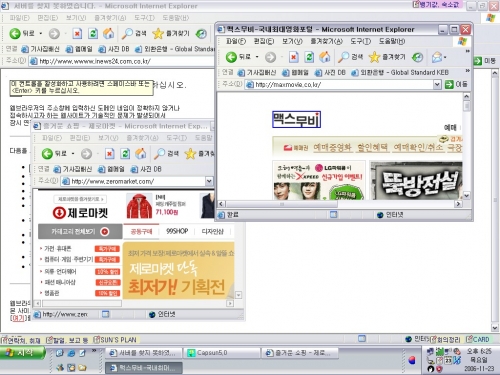Click the Search magnifier in the background inews24 window
This screenshot has height=375, width=500.
[x=127, y=33]
